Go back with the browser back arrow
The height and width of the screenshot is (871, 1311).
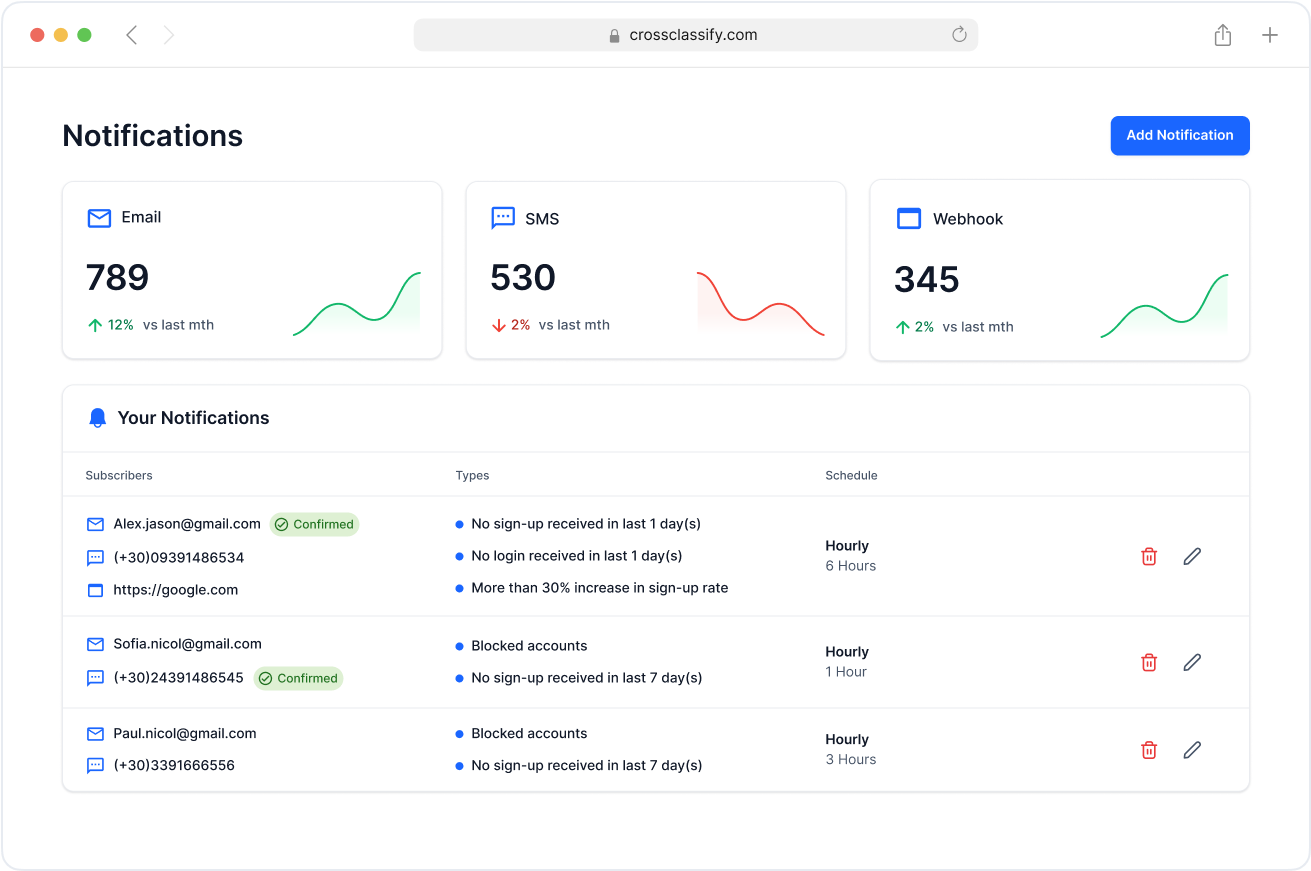(131, 35)
